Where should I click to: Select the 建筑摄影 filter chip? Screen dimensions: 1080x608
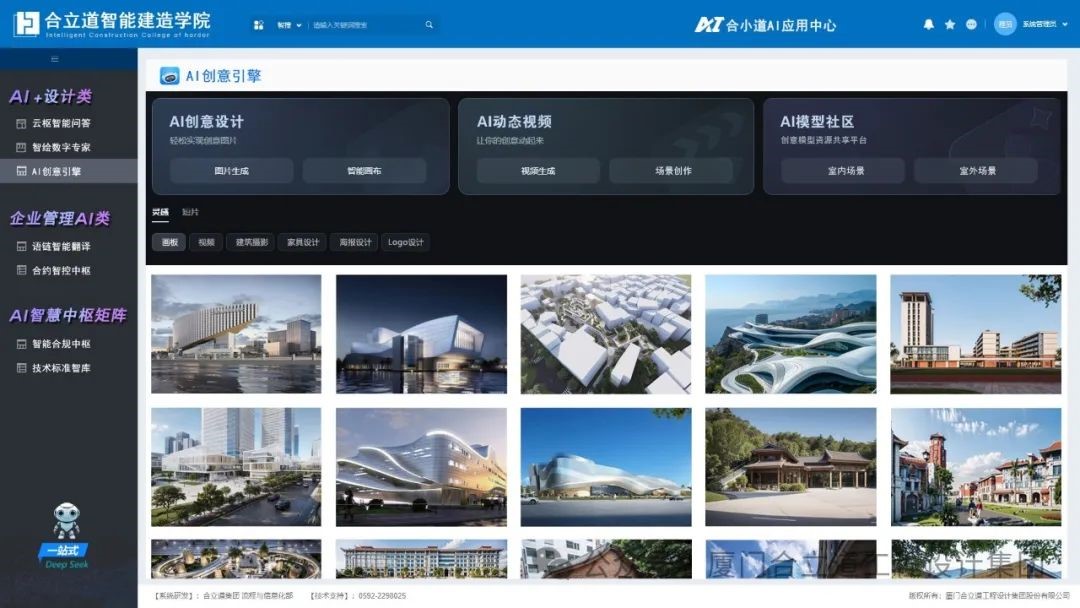pyautogui.click(x=251, y=242)
